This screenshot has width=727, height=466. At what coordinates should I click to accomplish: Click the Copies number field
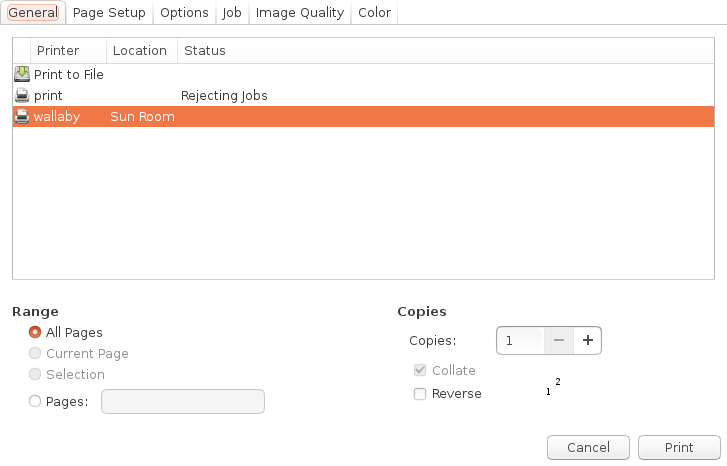[x=521, y=341]
